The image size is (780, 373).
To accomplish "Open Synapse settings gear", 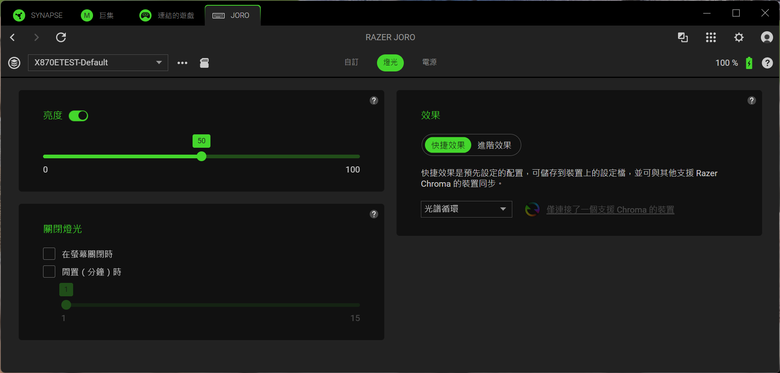I will pyautogui.click(x=739, y=37).
